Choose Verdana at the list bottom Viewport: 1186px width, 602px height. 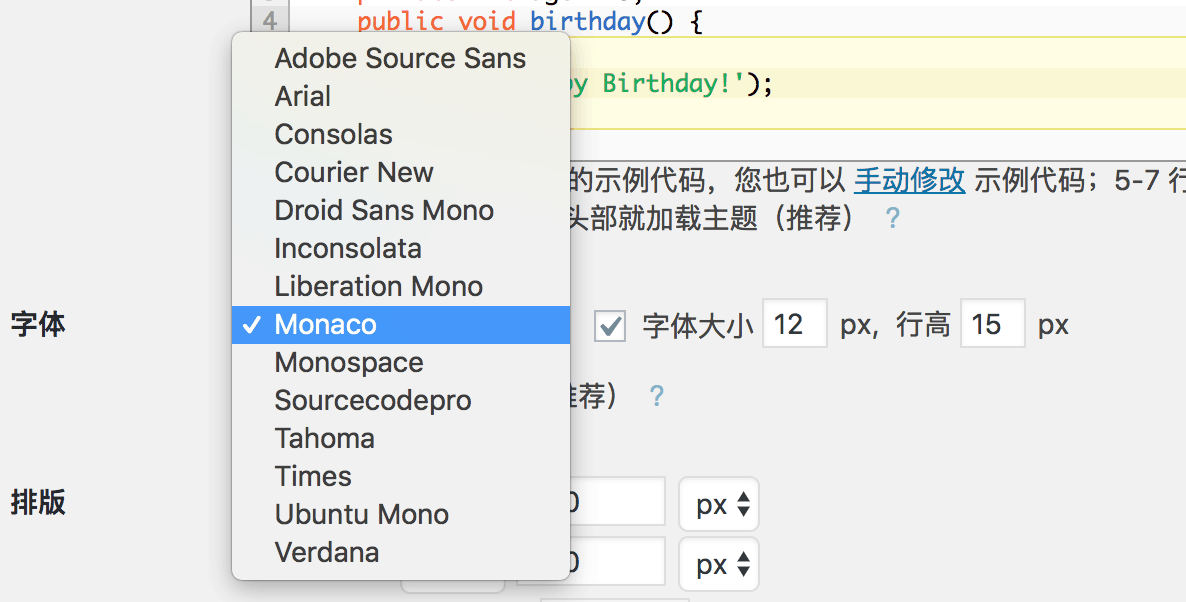pos(401,552)
